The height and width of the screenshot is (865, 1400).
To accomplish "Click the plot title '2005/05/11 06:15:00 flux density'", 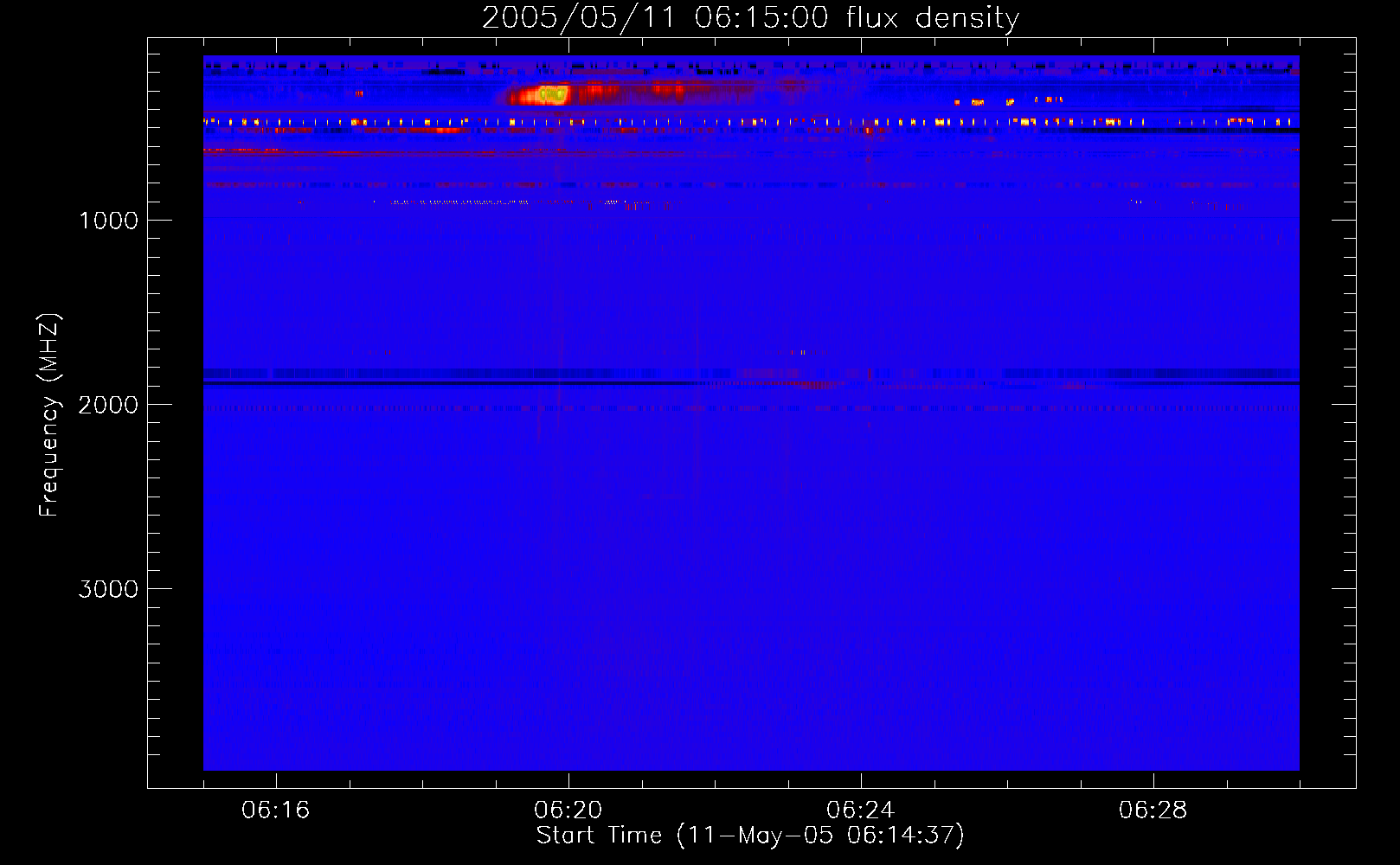I will pyautogui.click(x=750, y=17).
